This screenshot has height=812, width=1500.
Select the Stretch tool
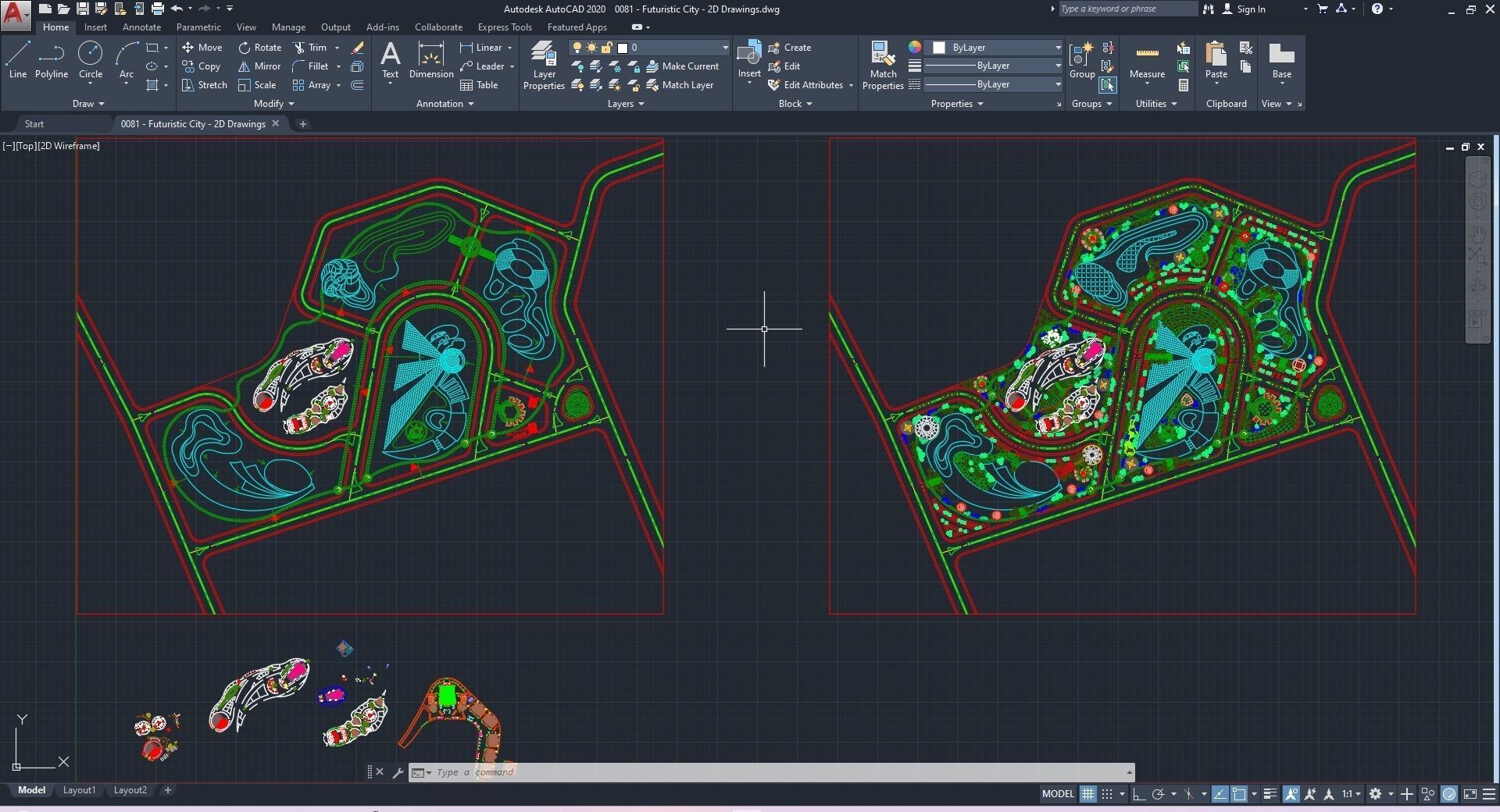pos(205,85)
